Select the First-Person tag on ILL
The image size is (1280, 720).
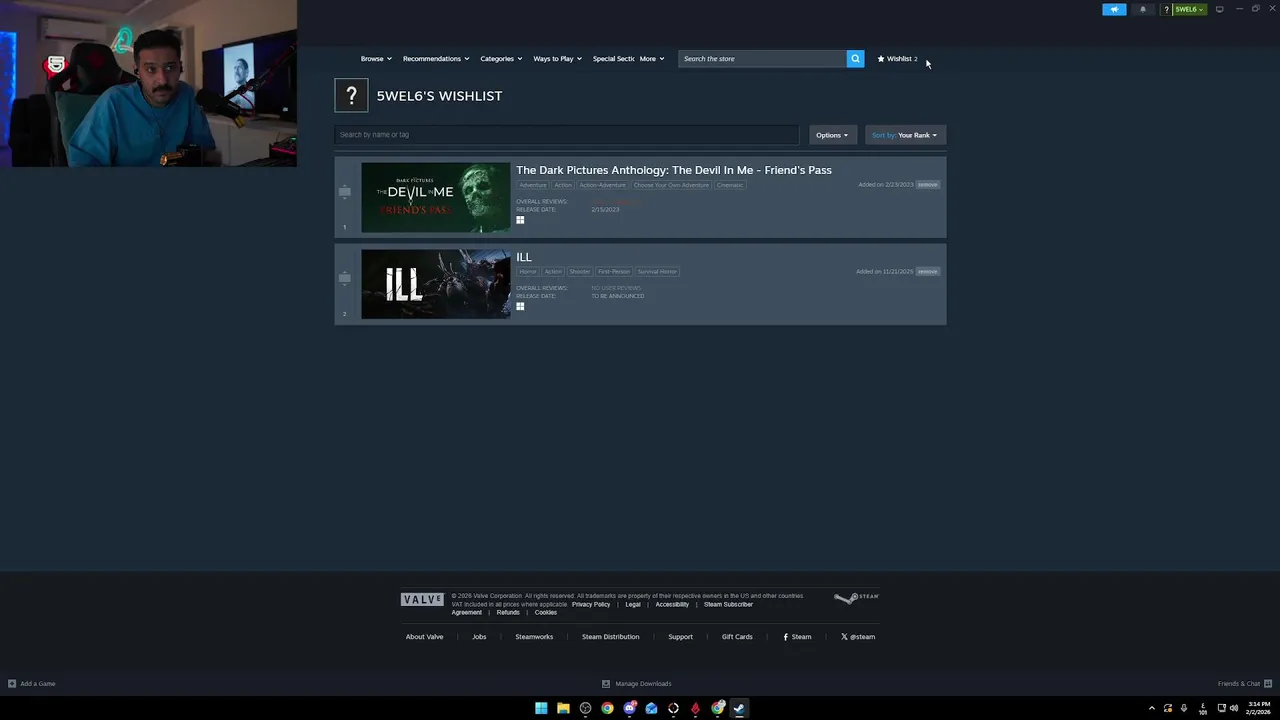pos(614,272)
